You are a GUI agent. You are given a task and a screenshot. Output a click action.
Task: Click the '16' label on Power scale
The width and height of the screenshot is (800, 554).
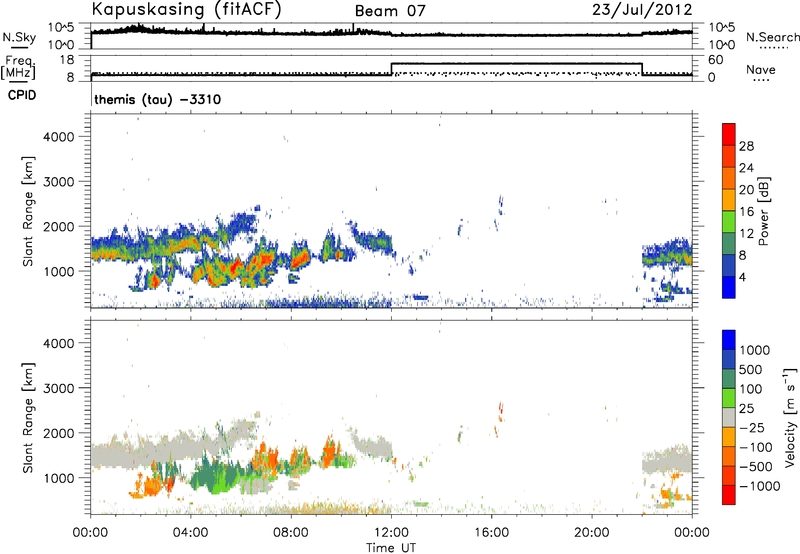(746, 212)
